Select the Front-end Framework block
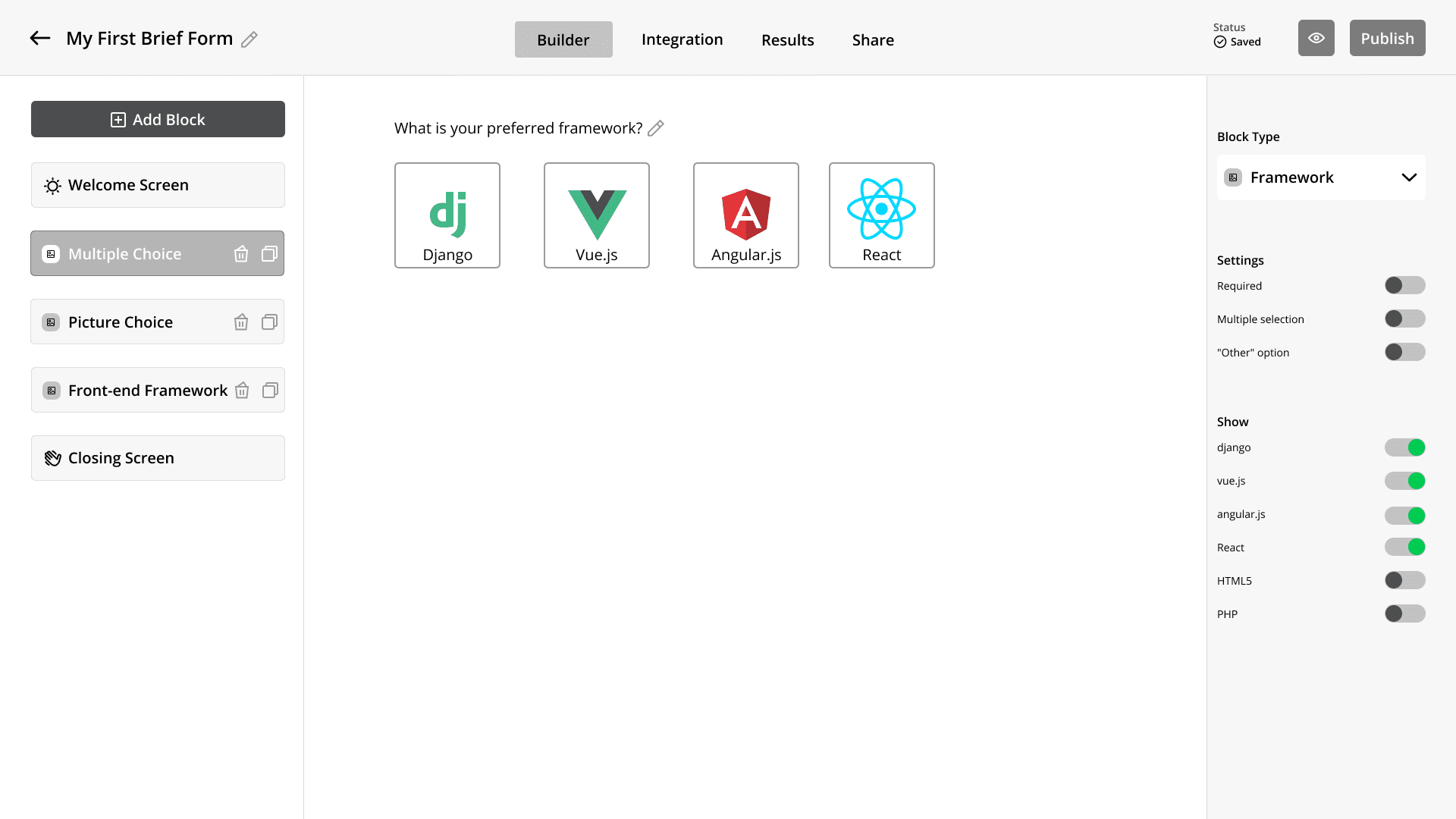 coord(158,390)
